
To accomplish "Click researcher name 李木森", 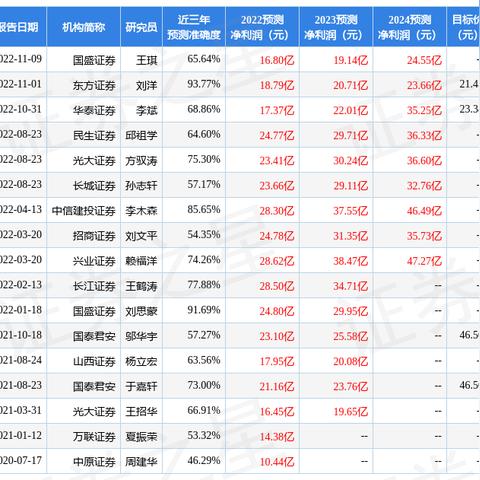I will [x=141, y=211].
